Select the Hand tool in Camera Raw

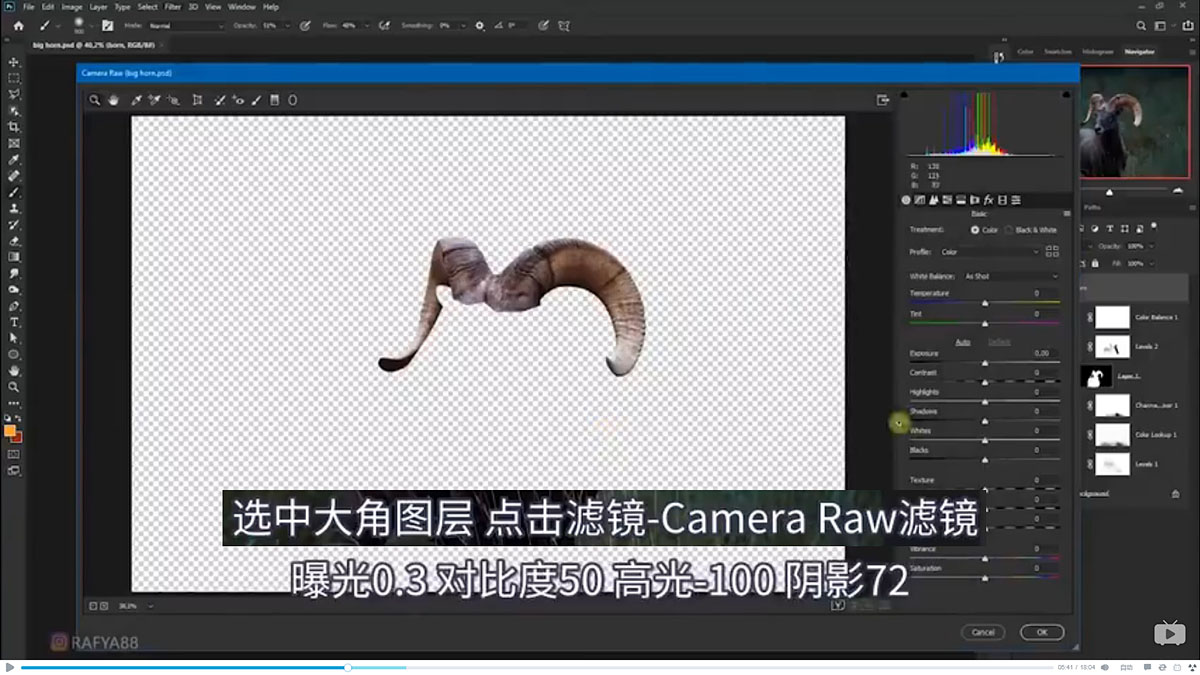pos(114,100)
